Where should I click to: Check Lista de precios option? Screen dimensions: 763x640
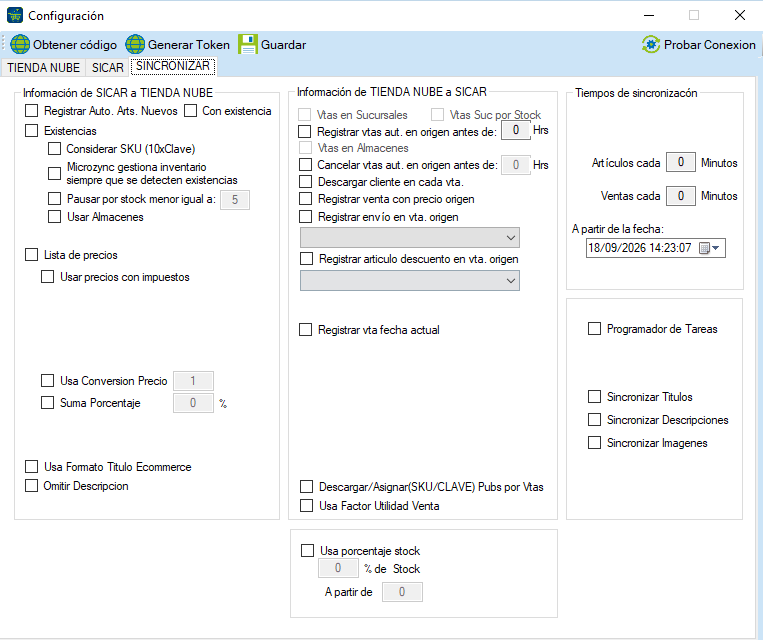pyautogui.click(x=32, y=255)
